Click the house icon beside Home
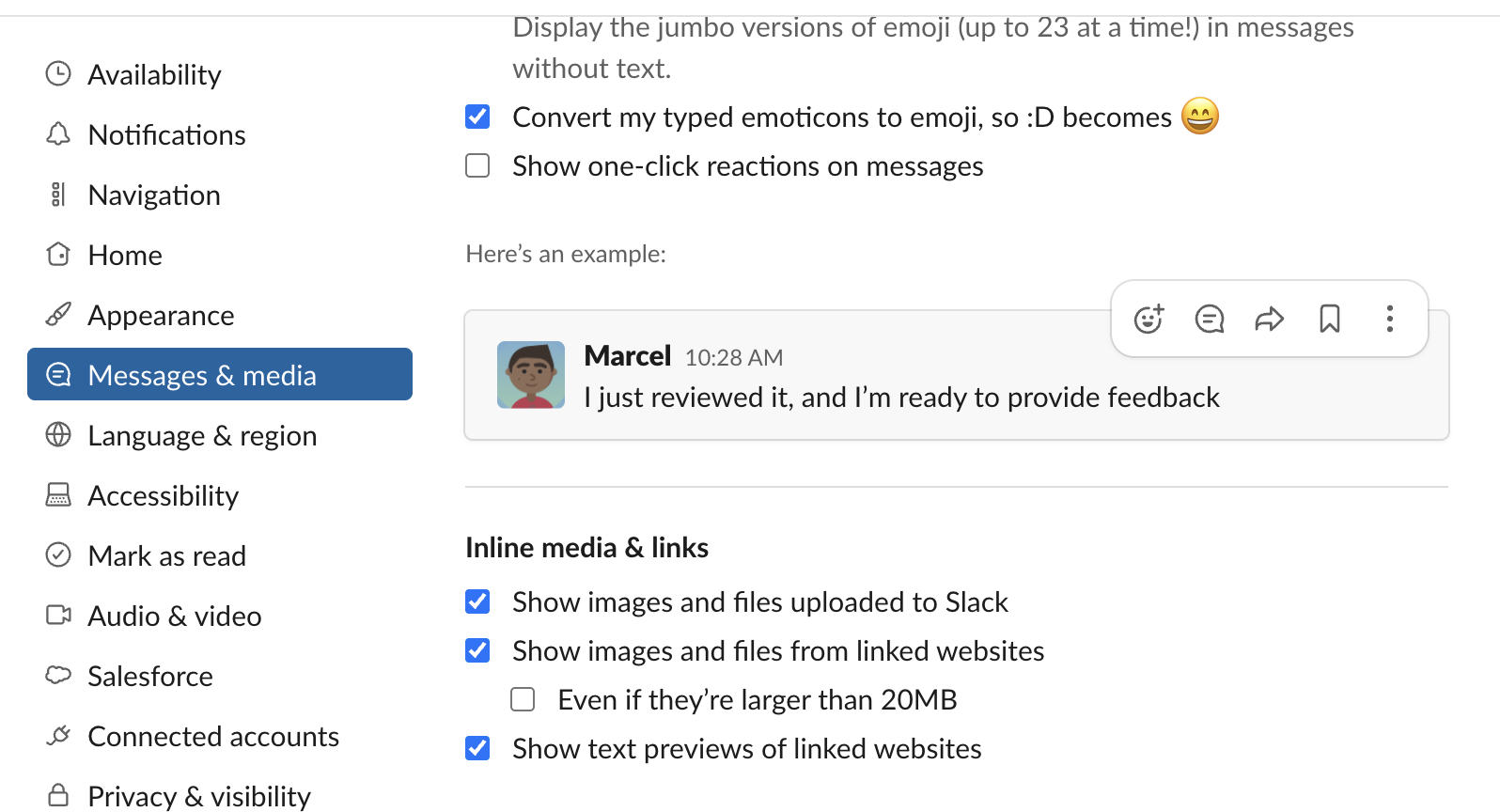Image resolution: width=1500 pixels, height=812 pixels. coord(58,255)
